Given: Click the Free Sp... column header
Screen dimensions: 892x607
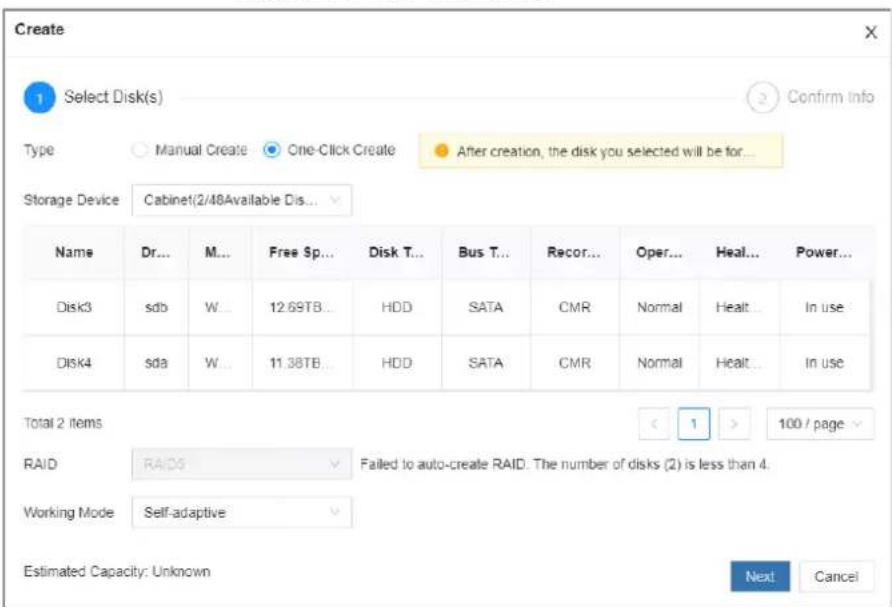Looking at the screenshot, I should click(302, 252).
